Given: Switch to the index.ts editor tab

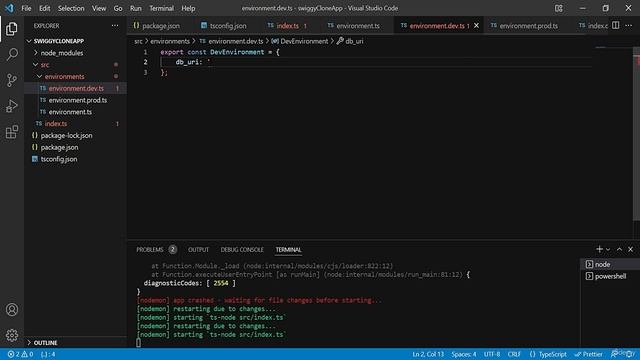Looking at the screenshot, I should coord(287,25).
